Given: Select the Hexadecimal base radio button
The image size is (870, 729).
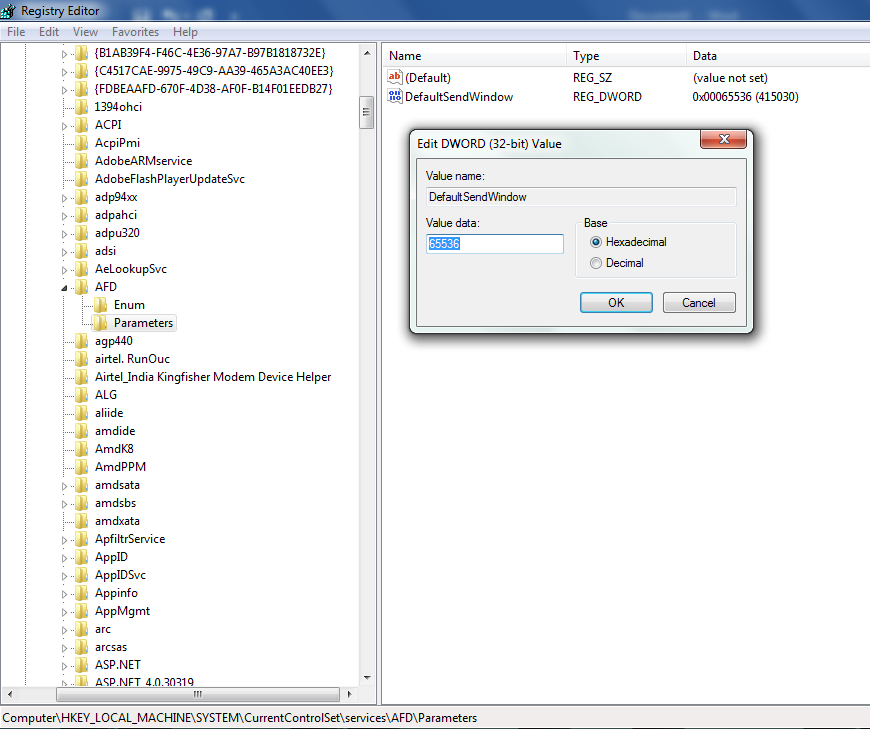Looking at the screenshot, I should point(596,242).
